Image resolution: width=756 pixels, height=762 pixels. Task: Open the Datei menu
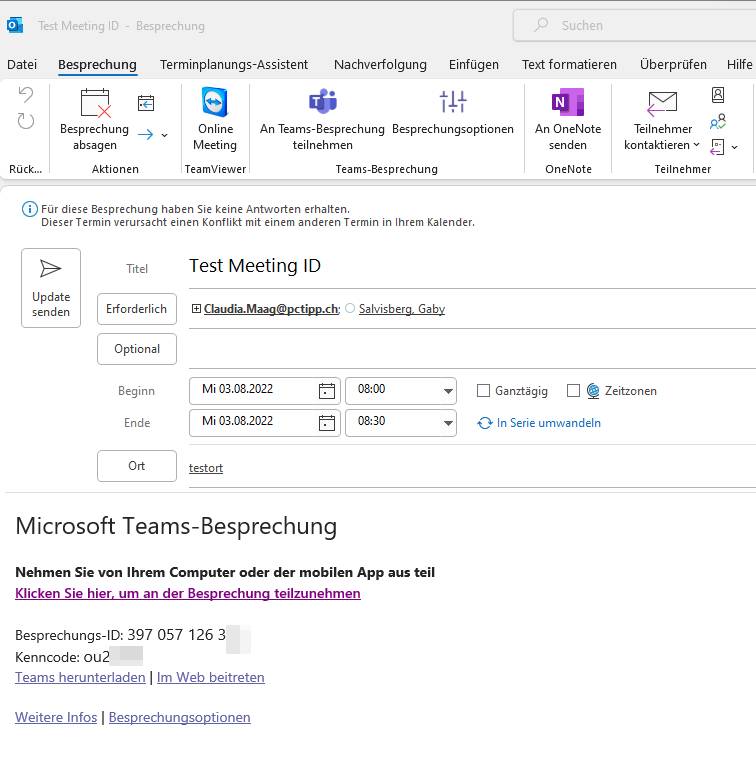point(22,65)
